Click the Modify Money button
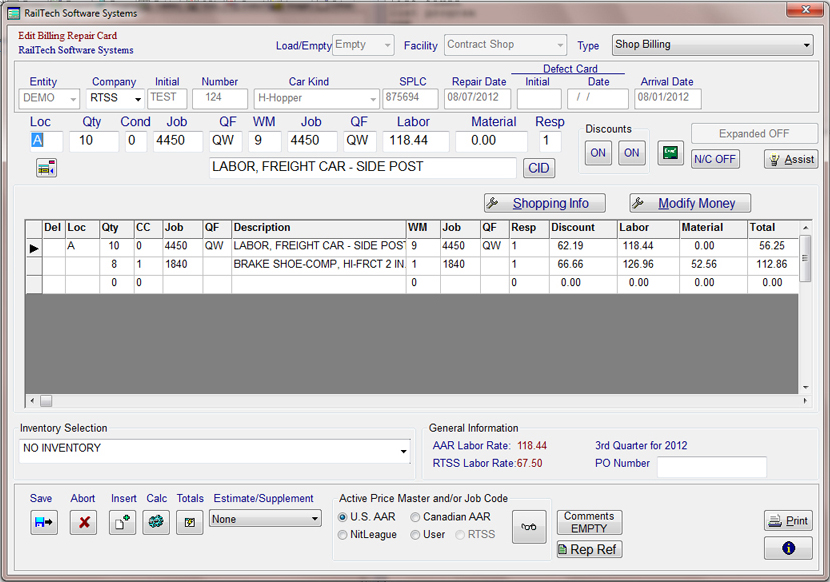Viewport: 830px width, 582px height. point(689,203)
